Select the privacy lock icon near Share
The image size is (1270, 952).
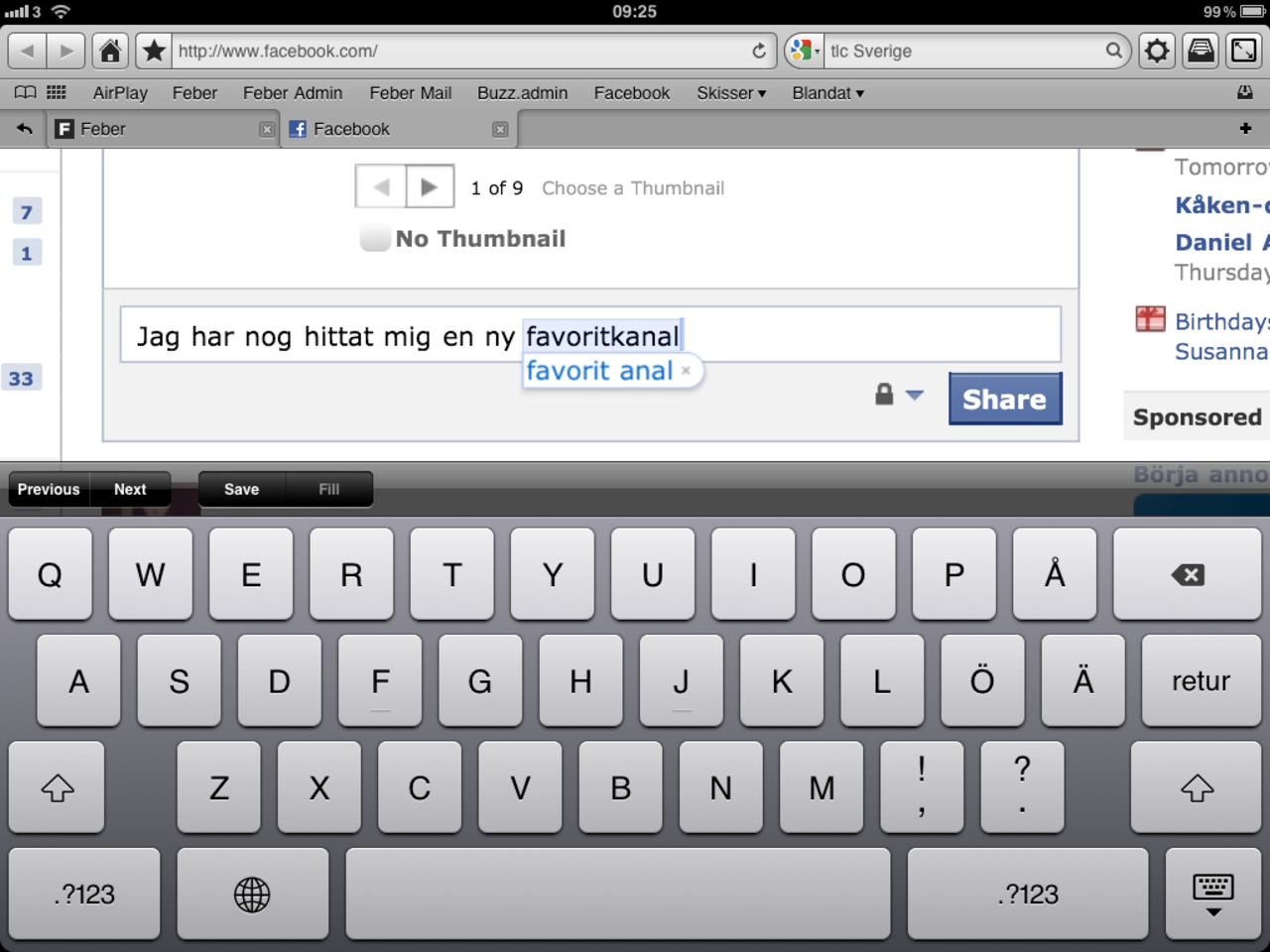[882, 395]
